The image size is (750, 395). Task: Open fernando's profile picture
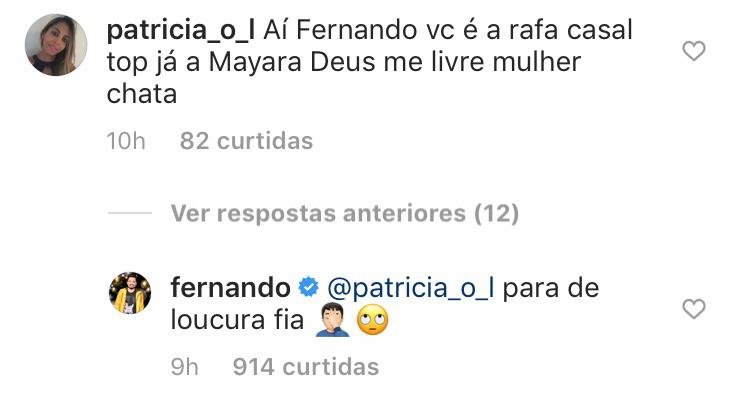(x=130, y=293)
